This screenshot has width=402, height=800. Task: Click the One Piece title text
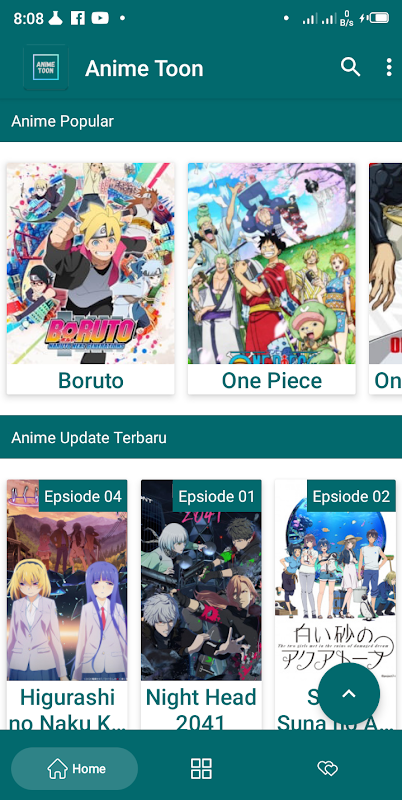click(x=271, y=381)
